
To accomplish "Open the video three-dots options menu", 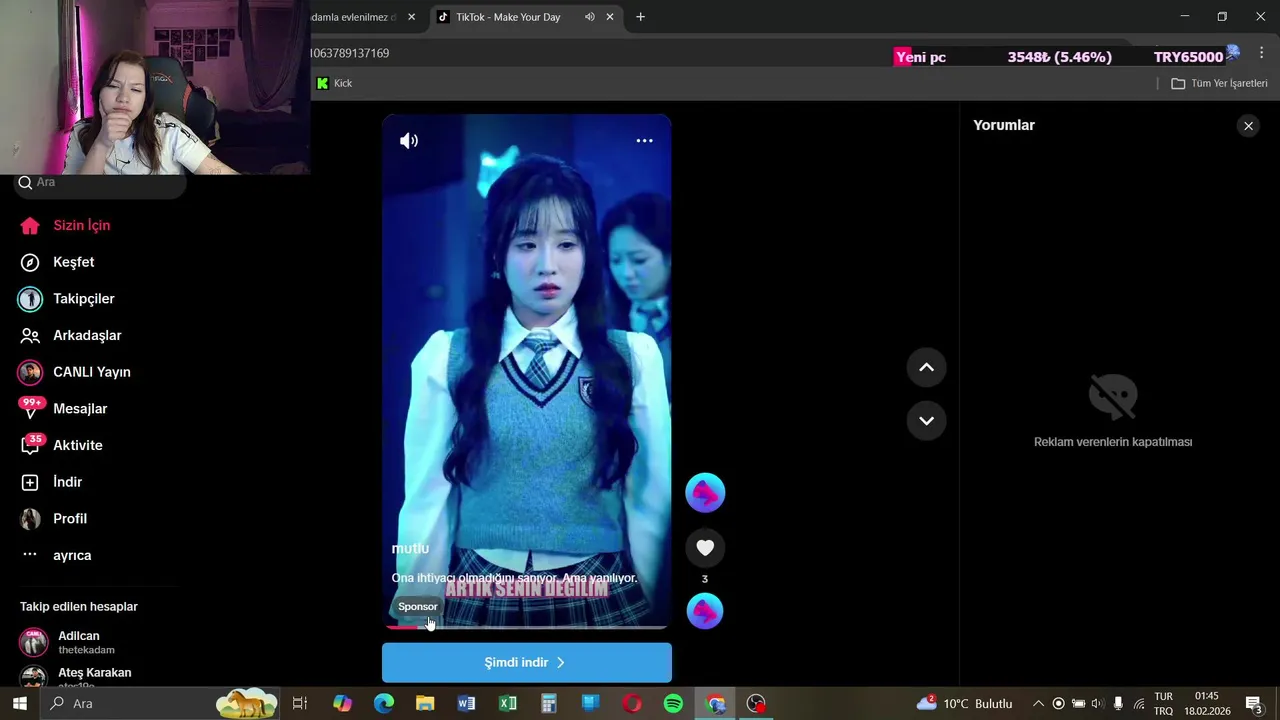I will click(645, 141).
